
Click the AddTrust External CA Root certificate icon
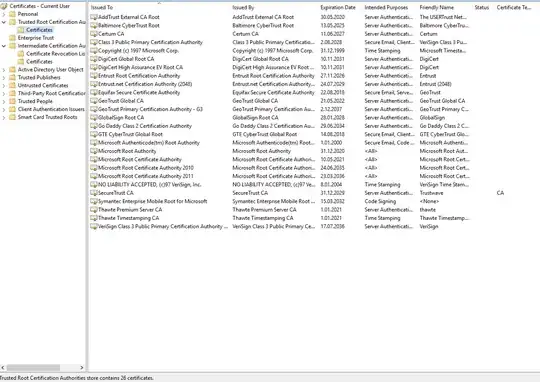[94, 17]
